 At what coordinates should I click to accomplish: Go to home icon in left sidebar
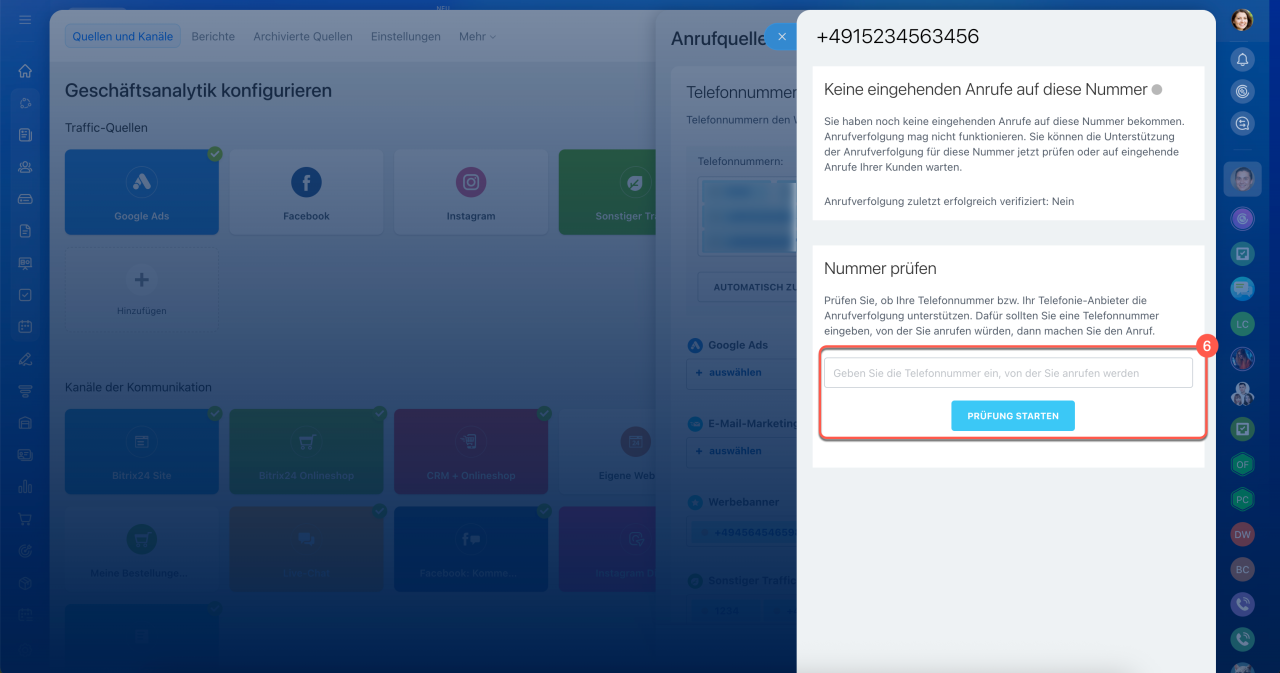coord(25,71)
